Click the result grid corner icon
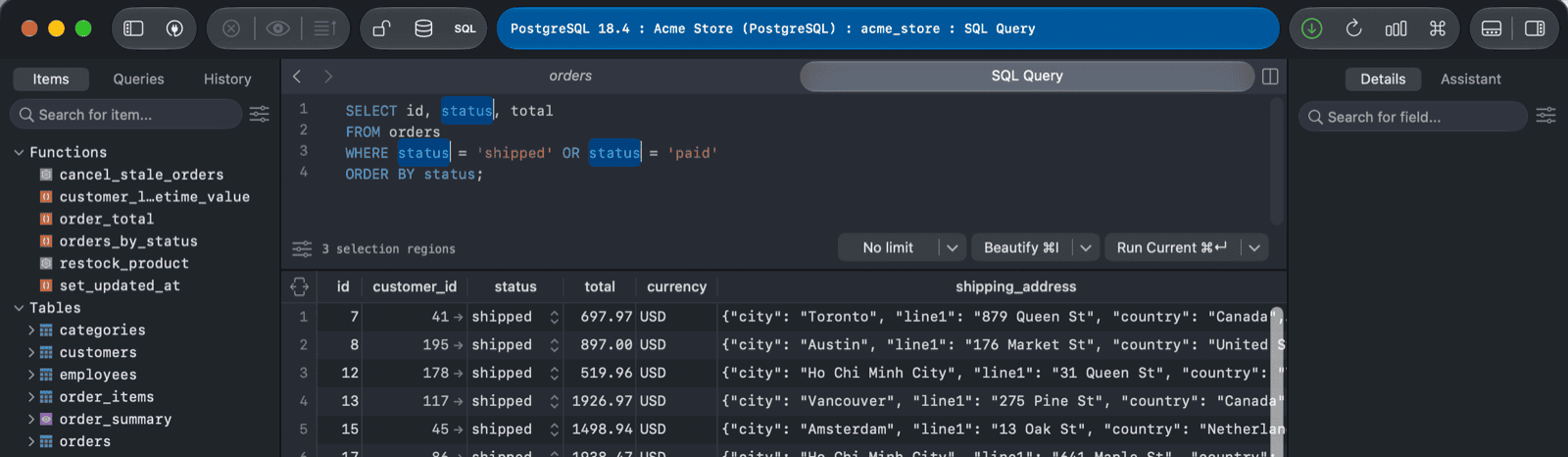This screenshot has height=457, width=1568. (x=300, y=286)
